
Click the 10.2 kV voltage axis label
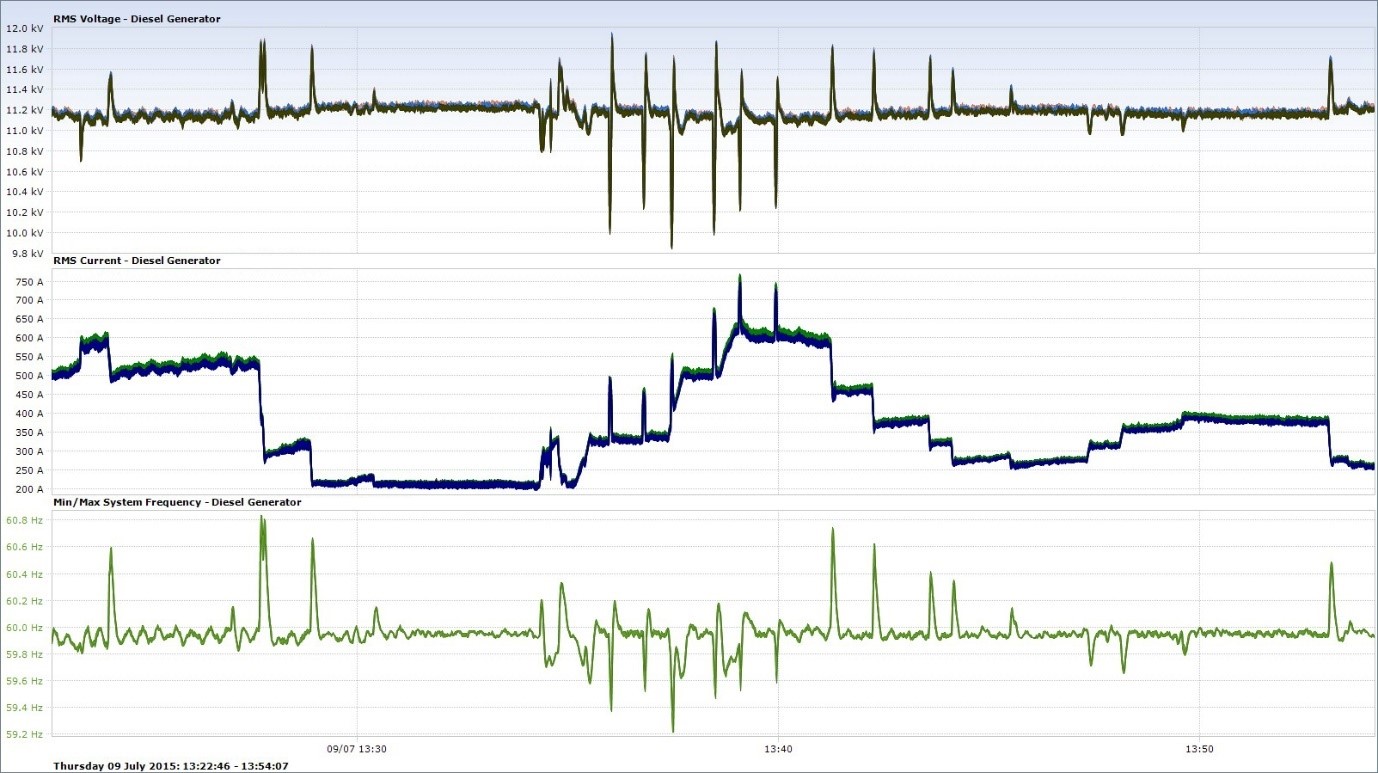point(25,212)
